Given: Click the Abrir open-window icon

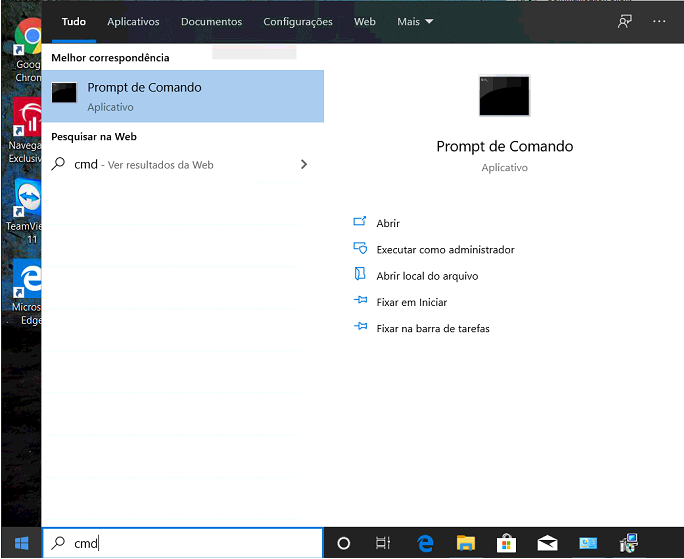Looking at the screenshot, I should point(360,222).
